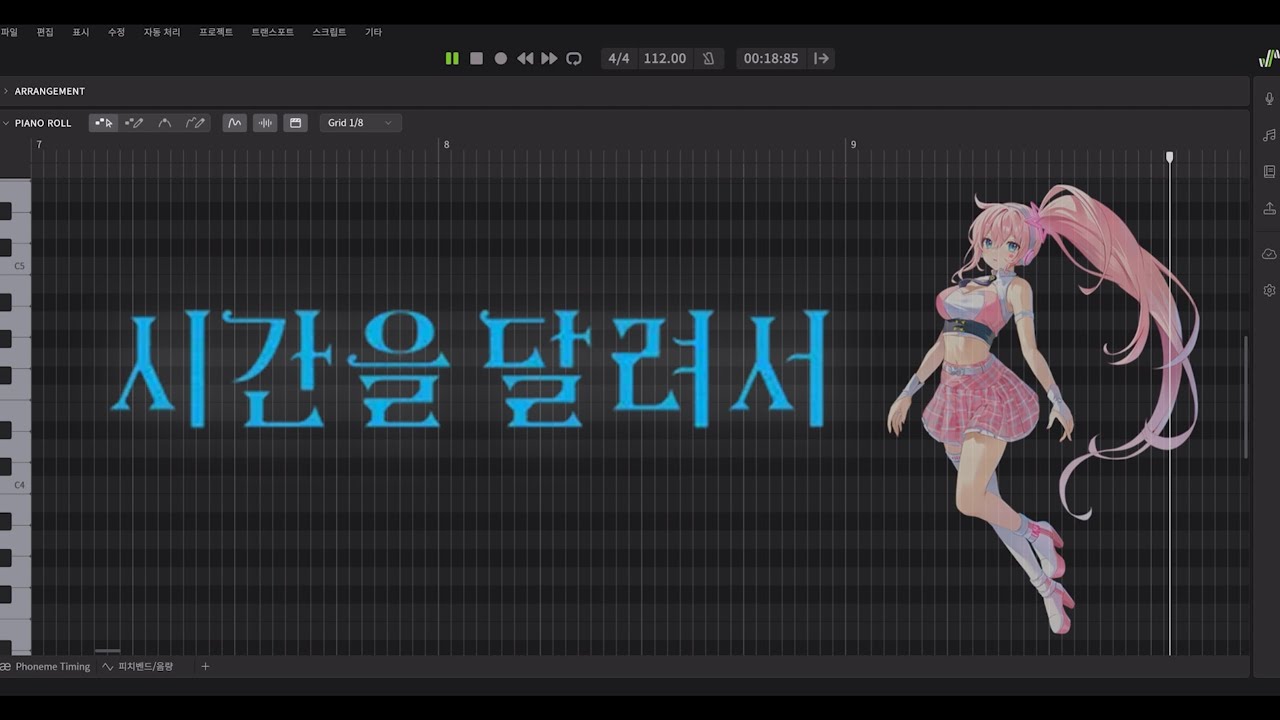Open the 수정 menu
1280x720 pixels.
pos(116,32)
